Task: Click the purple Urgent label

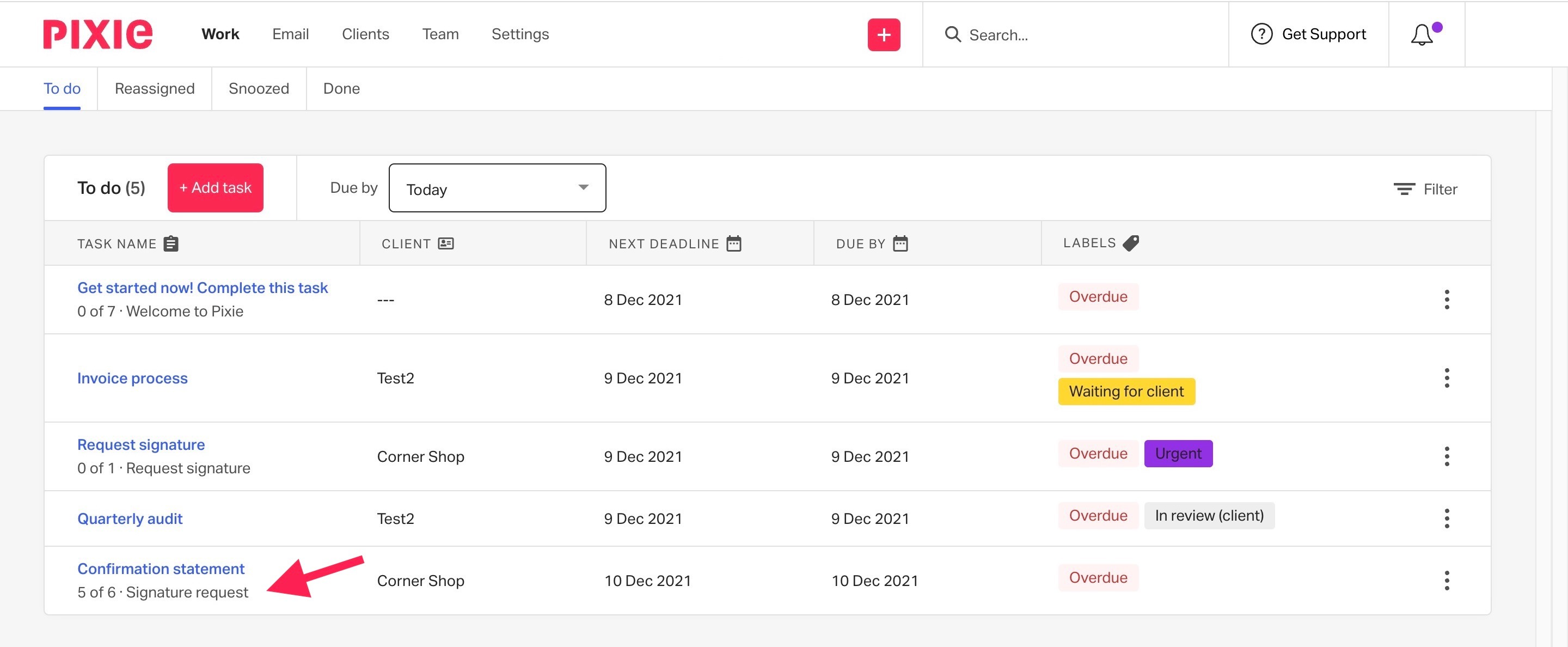Action: pos(1178,454)
